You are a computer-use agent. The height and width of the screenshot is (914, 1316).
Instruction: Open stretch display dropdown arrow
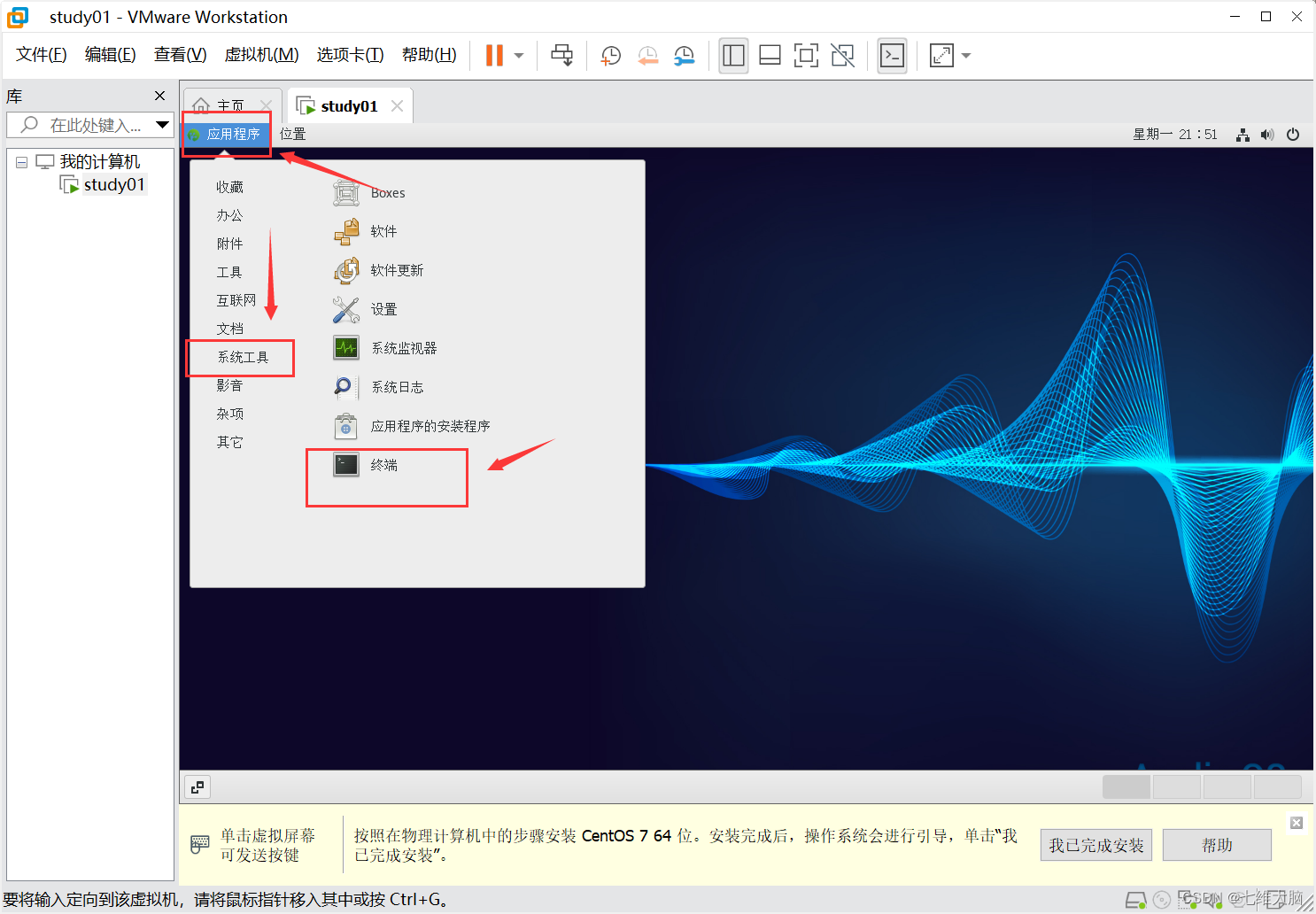(966, 56)
